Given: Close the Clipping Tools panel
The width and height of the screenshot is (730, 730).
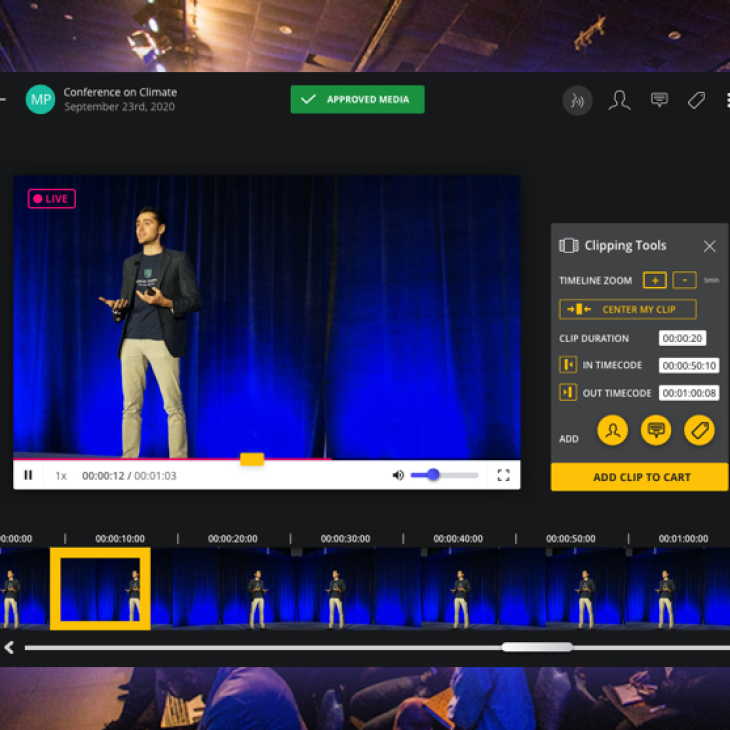Looking at the screenshot, I should click(709, 246).
